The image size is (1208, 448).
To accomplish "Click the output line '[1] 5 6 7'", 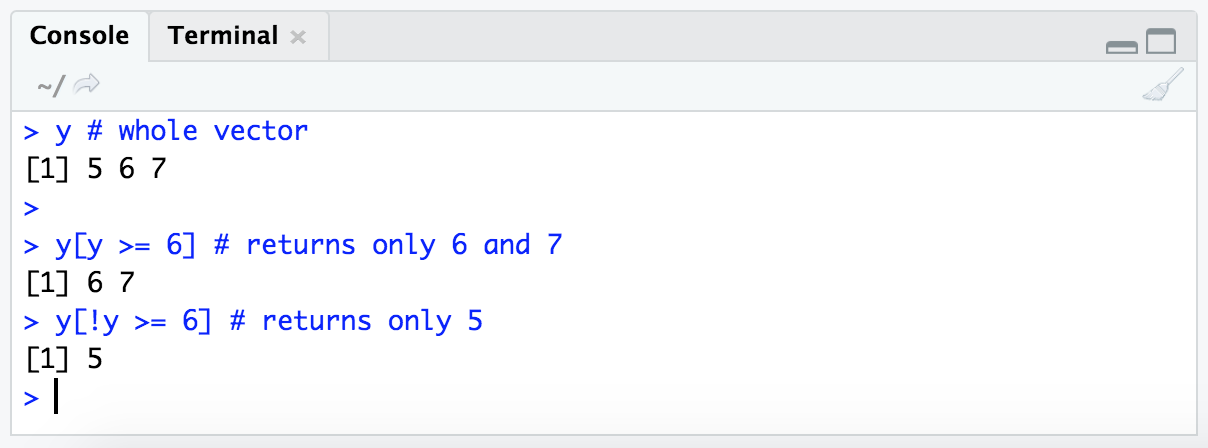I will tap(95, 169).
